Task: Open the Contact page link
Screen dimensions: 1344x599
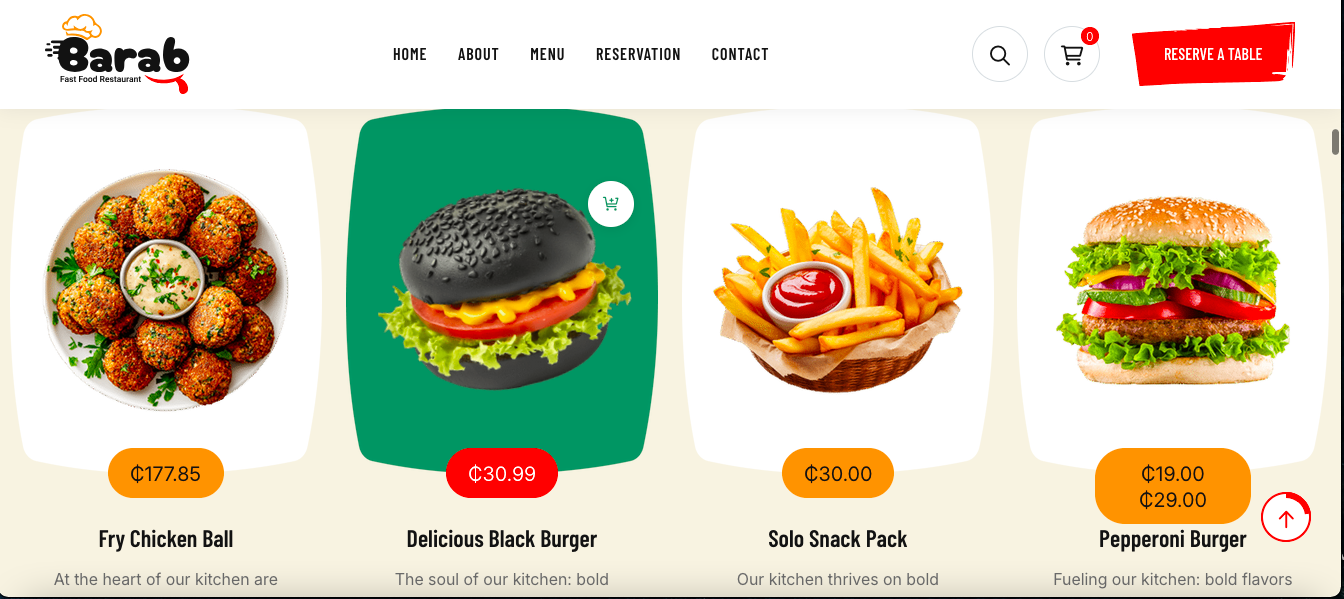Action: point(740,54)
